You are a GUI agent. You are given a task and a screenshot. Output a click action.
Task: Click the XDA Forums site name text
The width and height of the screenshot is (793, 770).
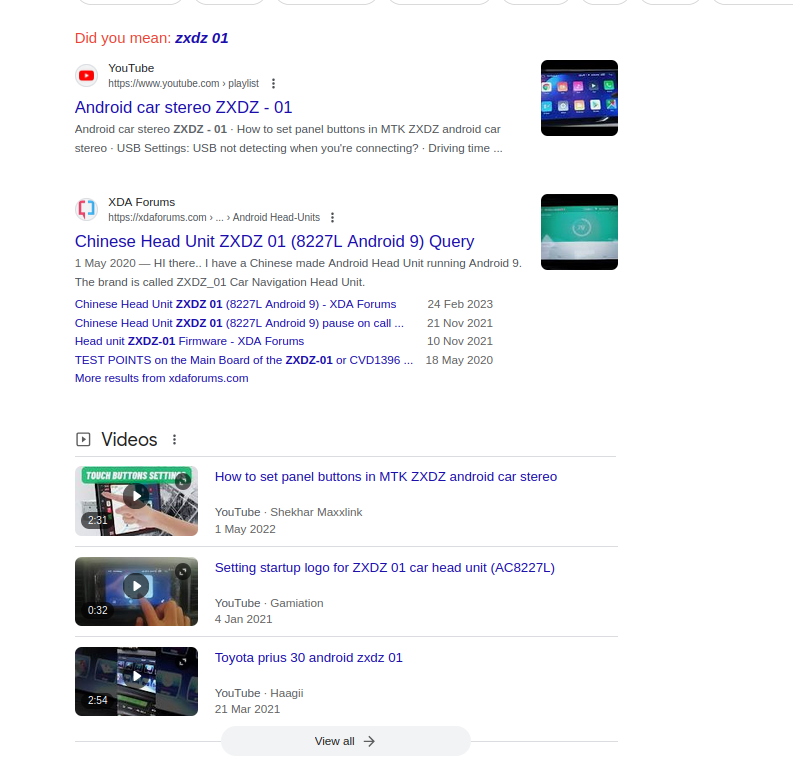coord(142,202)
